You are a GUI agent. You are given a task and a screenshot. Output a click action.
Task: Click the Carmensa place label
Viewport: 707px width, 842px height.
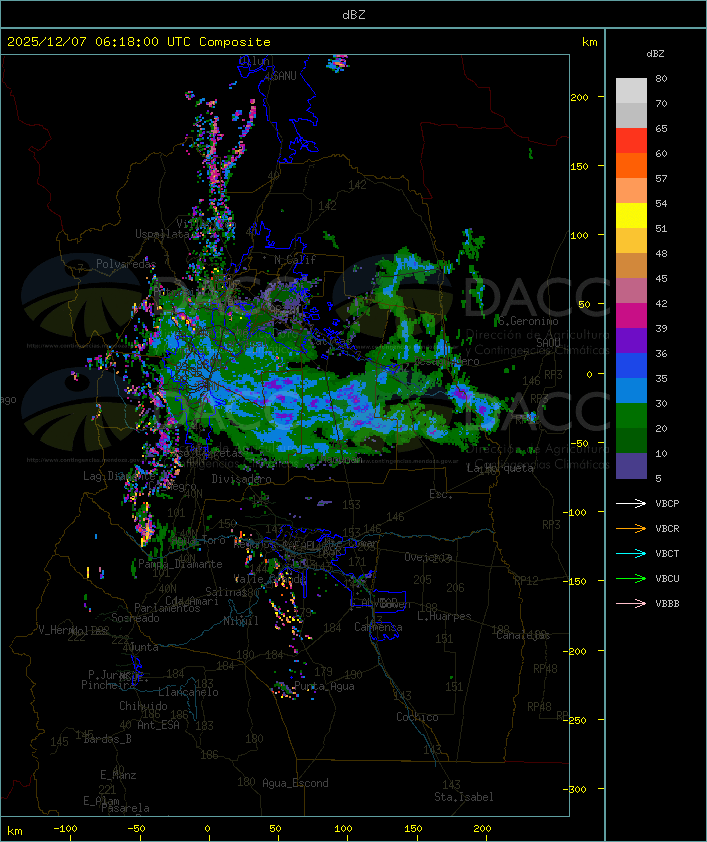tap(378, 627)
